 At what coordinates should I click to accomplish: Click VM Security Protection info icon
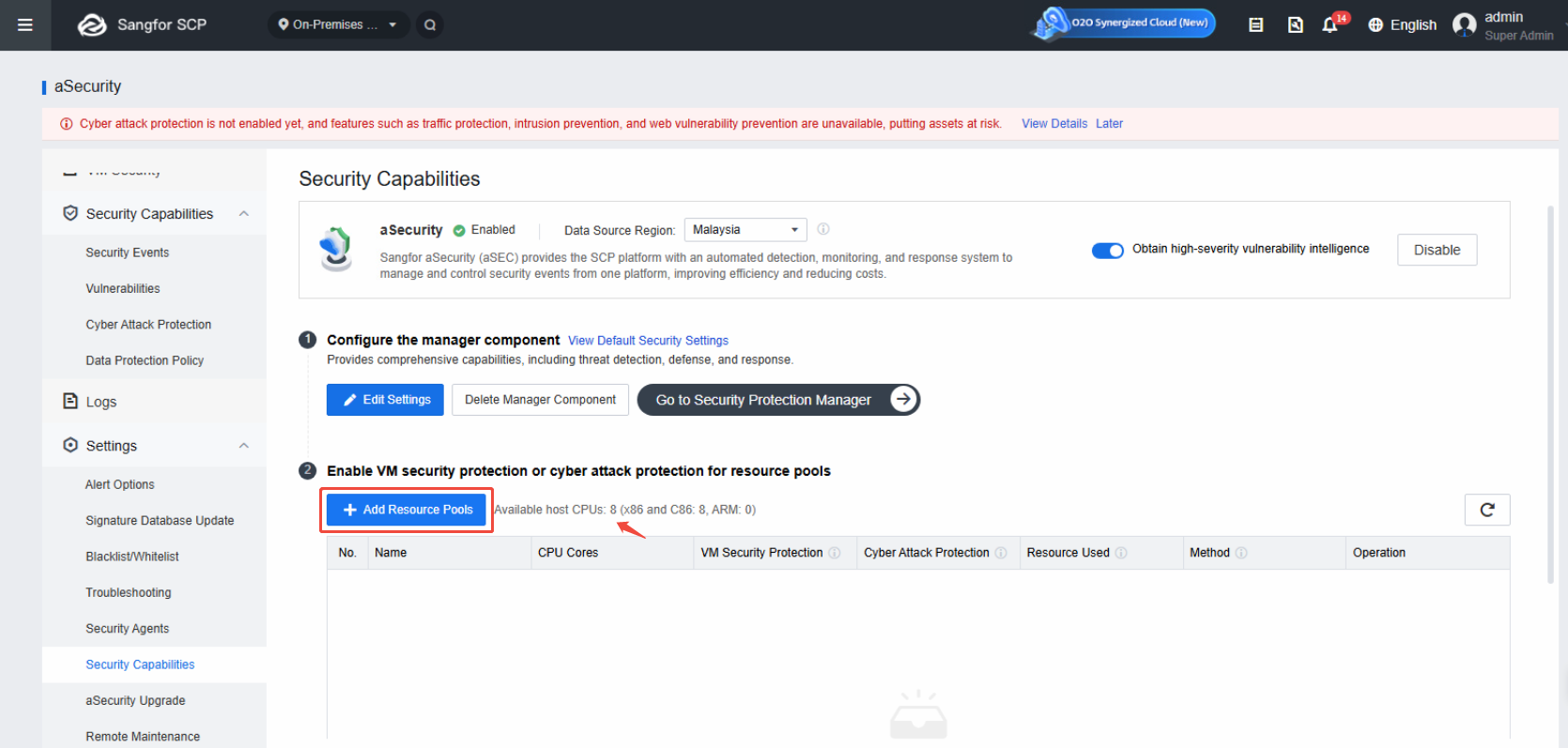tap(835, 553)
